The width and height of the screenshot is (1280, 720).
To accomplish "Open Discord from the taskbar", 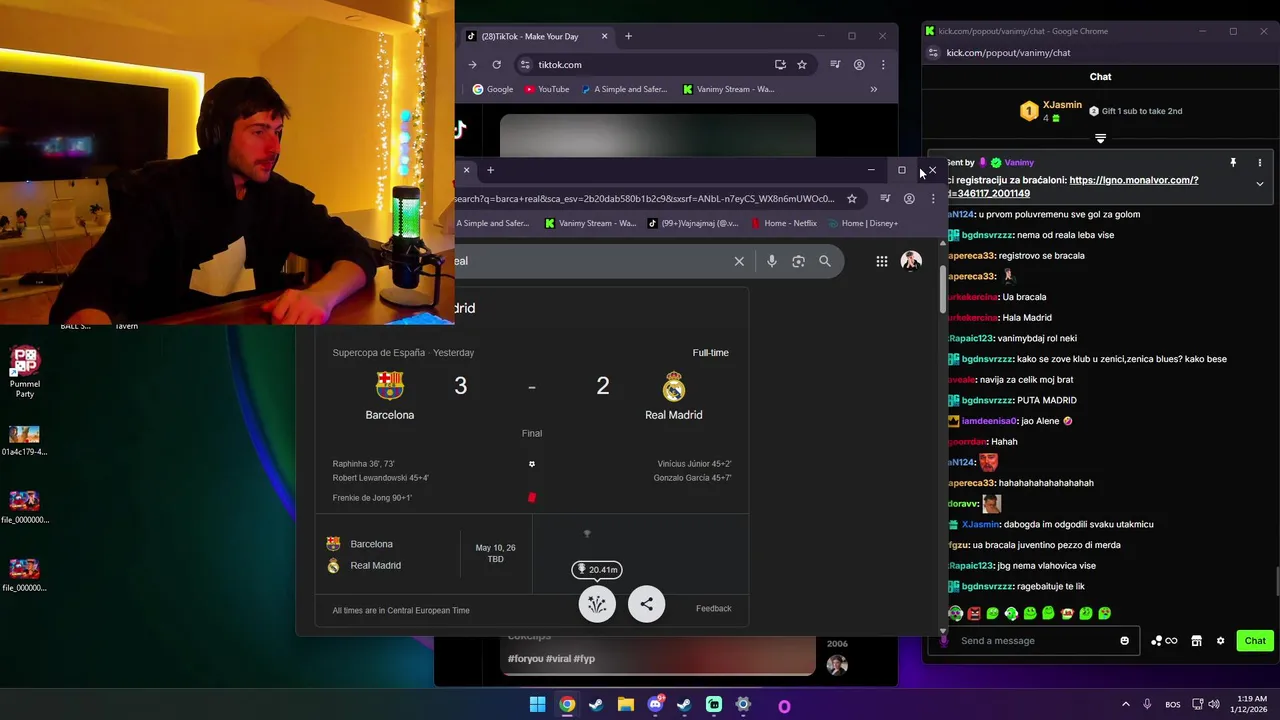I will click(x=655, y=705).
